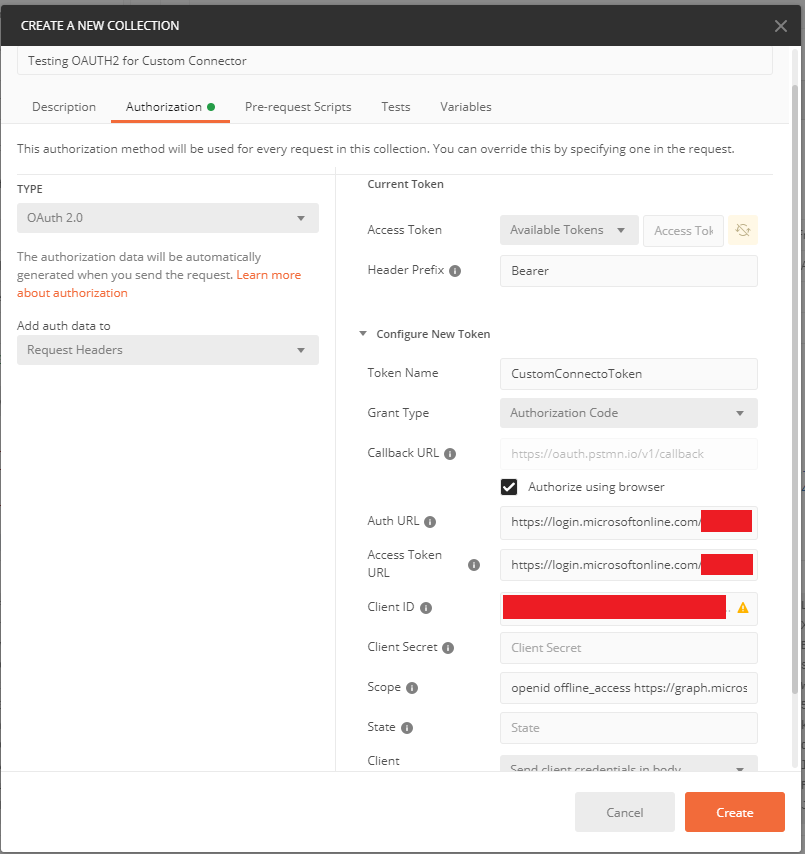Click the info icon next to Header Prefix
Viewport: 805px width, 854px height.
coord(455,271)
